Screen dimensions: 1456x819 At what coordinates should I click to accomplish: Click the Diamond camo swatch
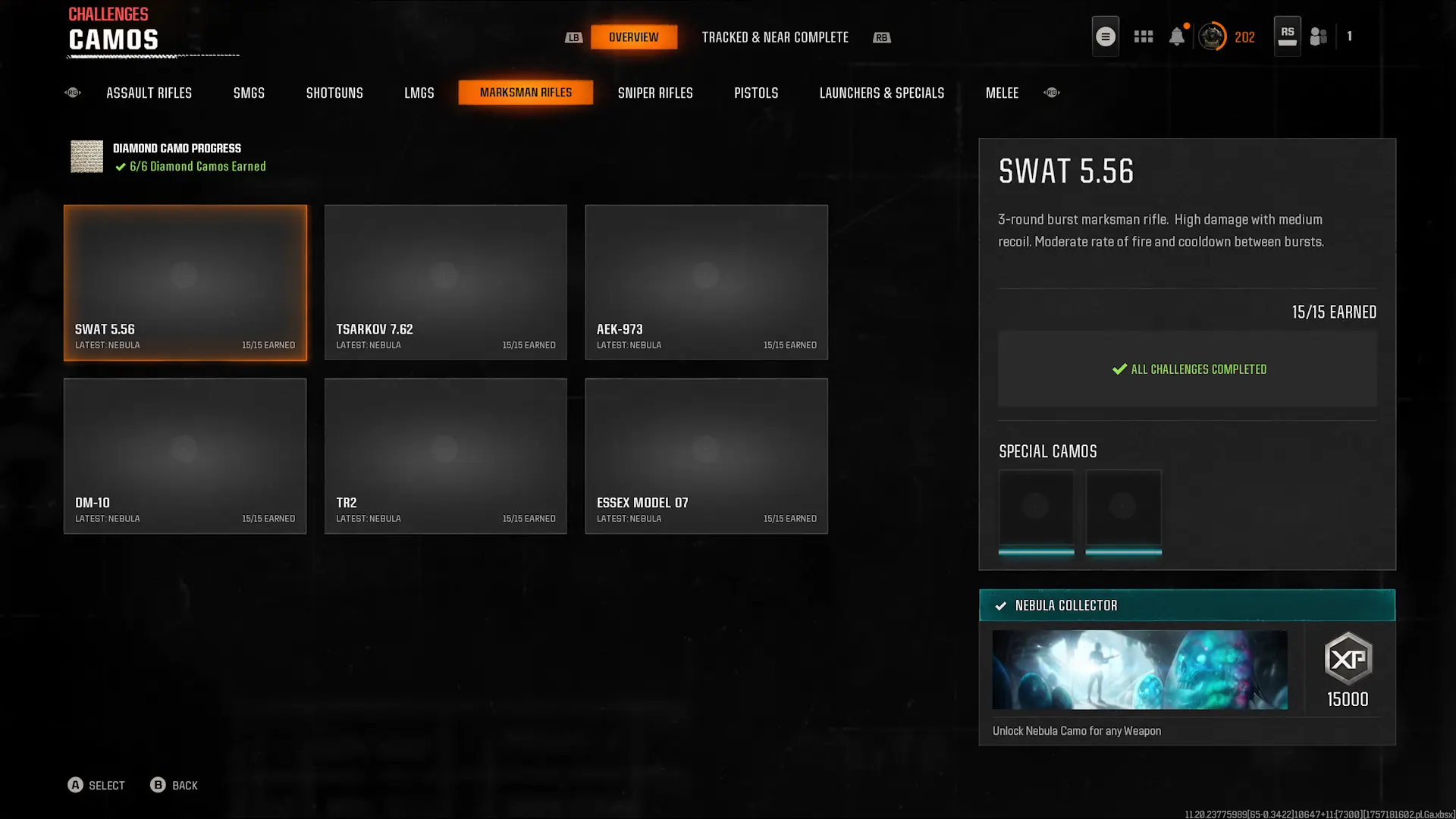[86, 157]
